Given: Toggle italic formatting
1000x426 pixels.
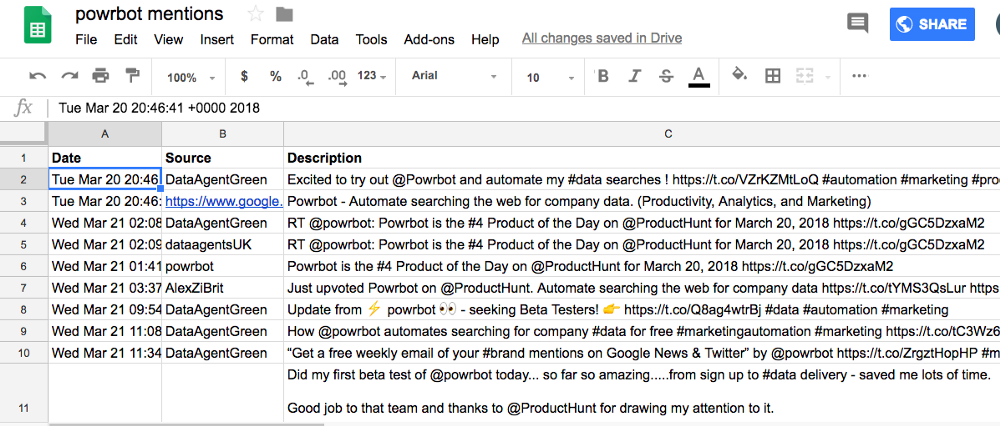Looking at the screenshot, I should tap(634, 77).
